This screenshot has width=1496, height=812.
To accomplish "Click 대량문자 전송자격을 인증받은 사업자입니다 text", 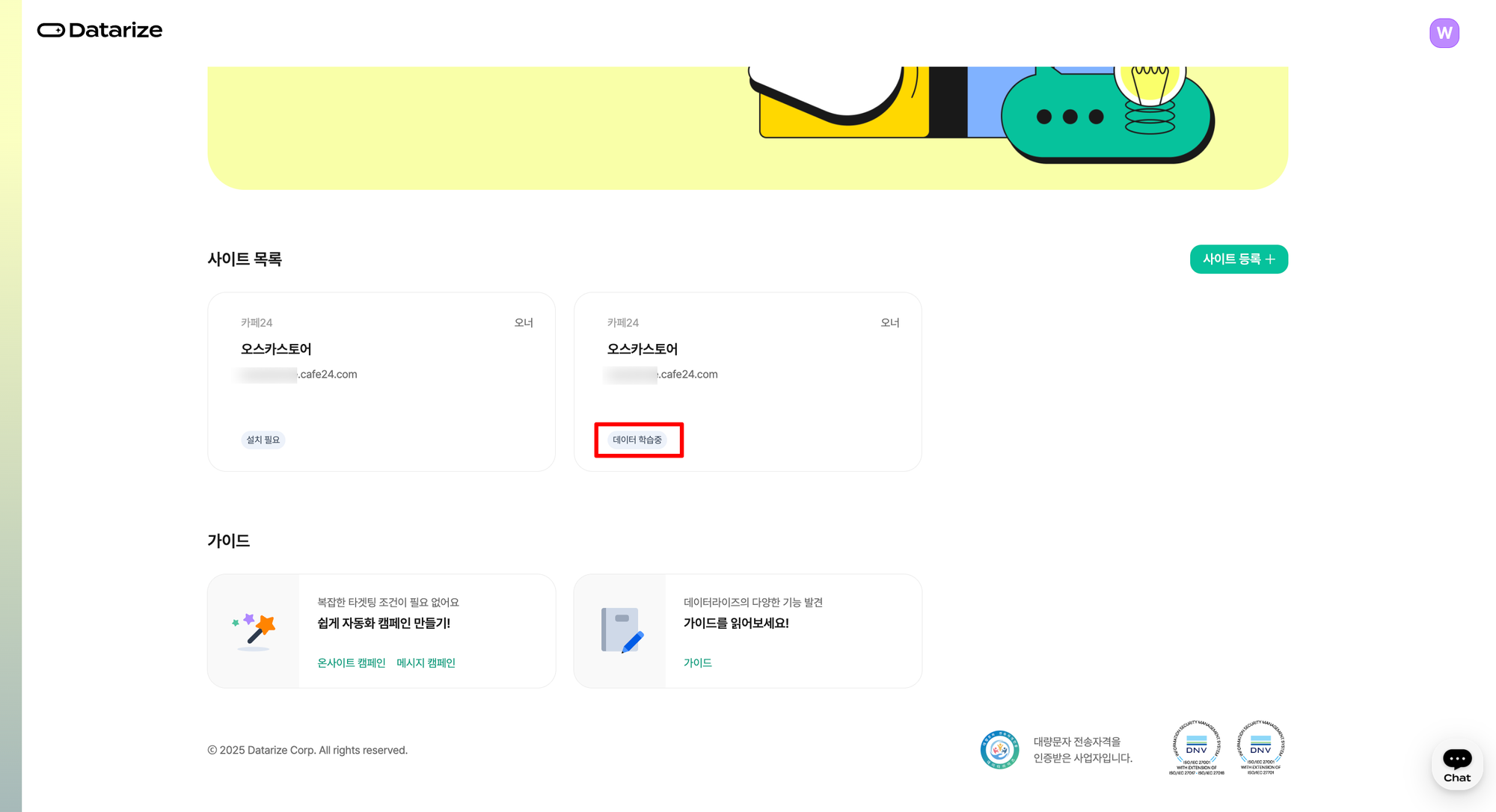I will tap(1083, 749).
